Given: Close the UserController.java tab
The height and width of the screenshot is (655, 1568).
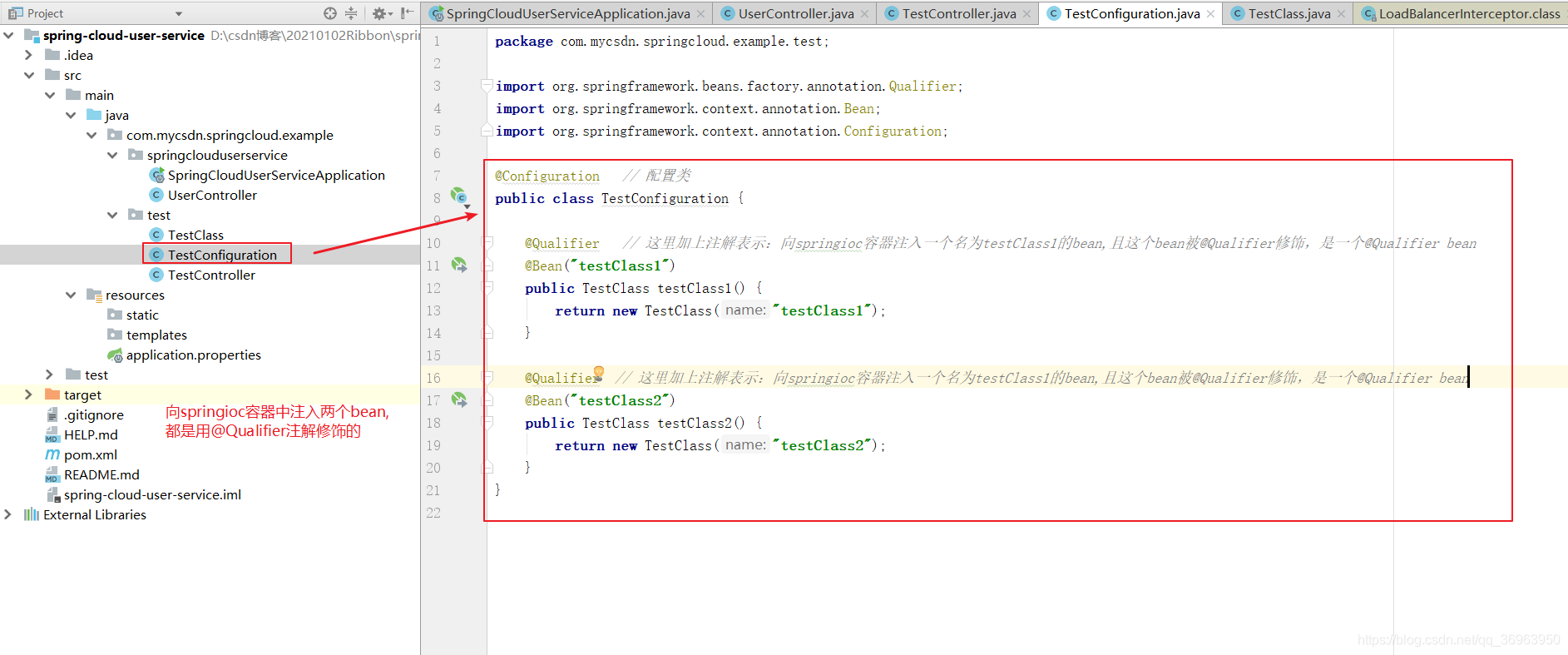Looking at the screenshot, I should tap(865, 14).
